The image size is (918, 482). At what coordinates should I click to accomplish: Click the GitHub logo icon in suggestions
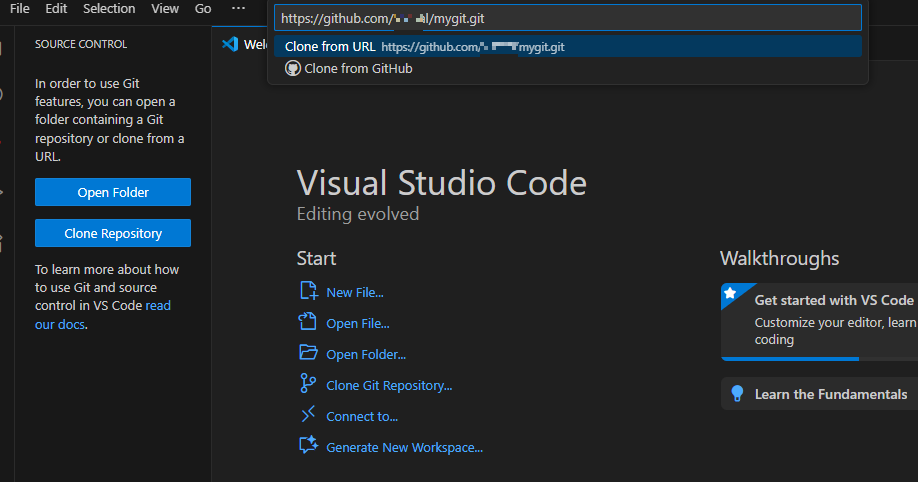pos(293,69)
